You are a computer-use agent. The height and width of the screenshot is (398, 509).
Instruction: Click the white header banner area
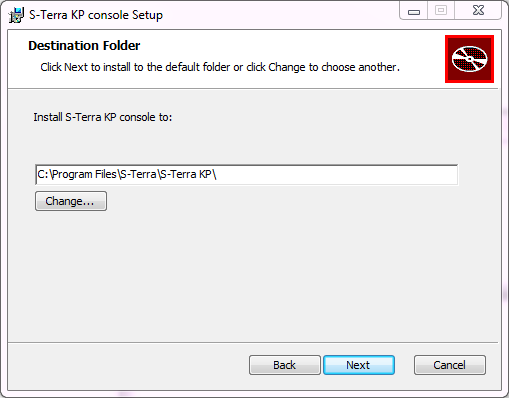227,59
